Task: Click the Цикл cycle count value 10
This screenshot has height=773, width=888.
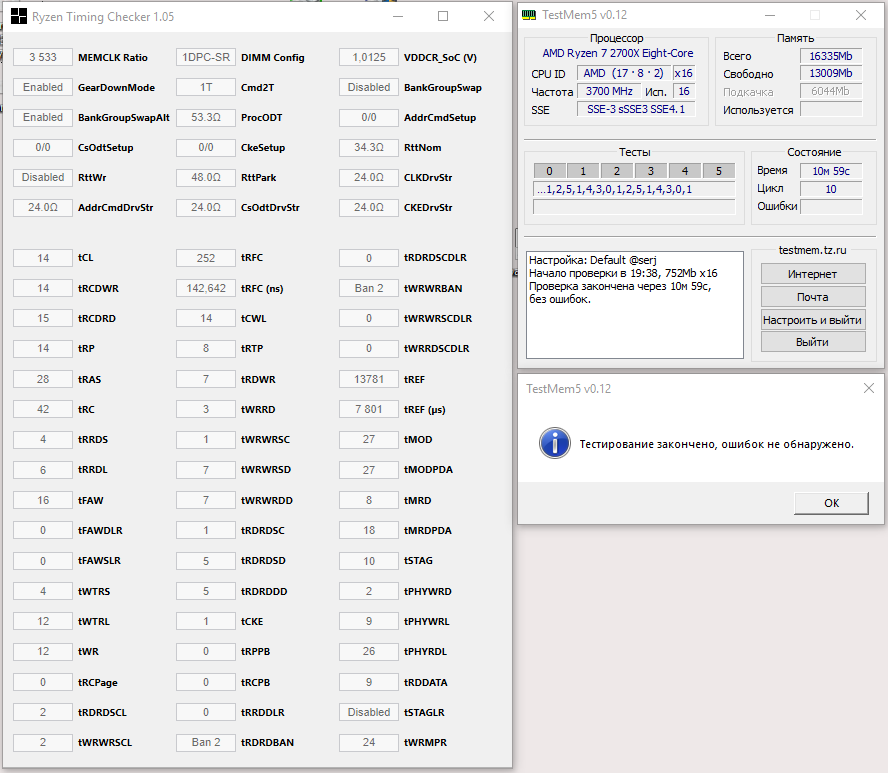Action: [831, 189]
